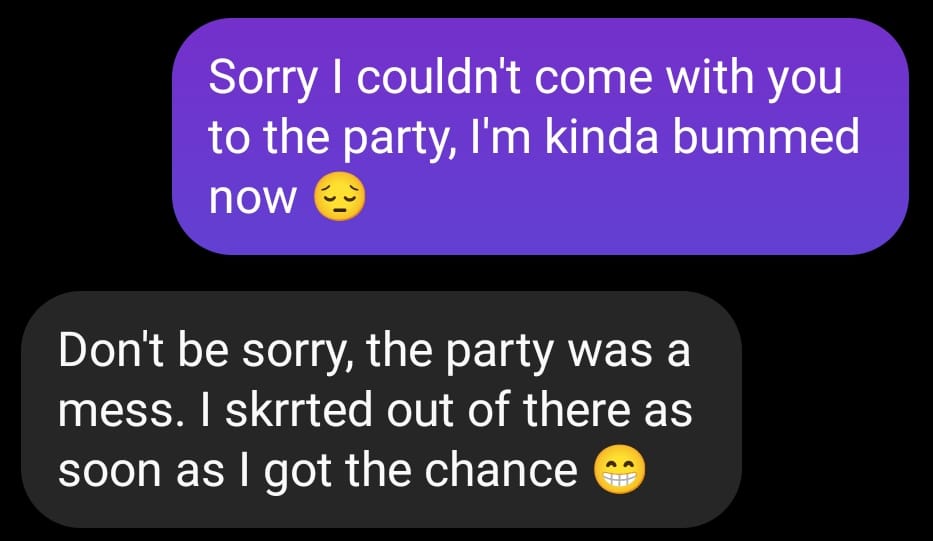Click the word "kinda" in the purple message
The height and width of the screenshot is (541, 933).
click(602, 137)
